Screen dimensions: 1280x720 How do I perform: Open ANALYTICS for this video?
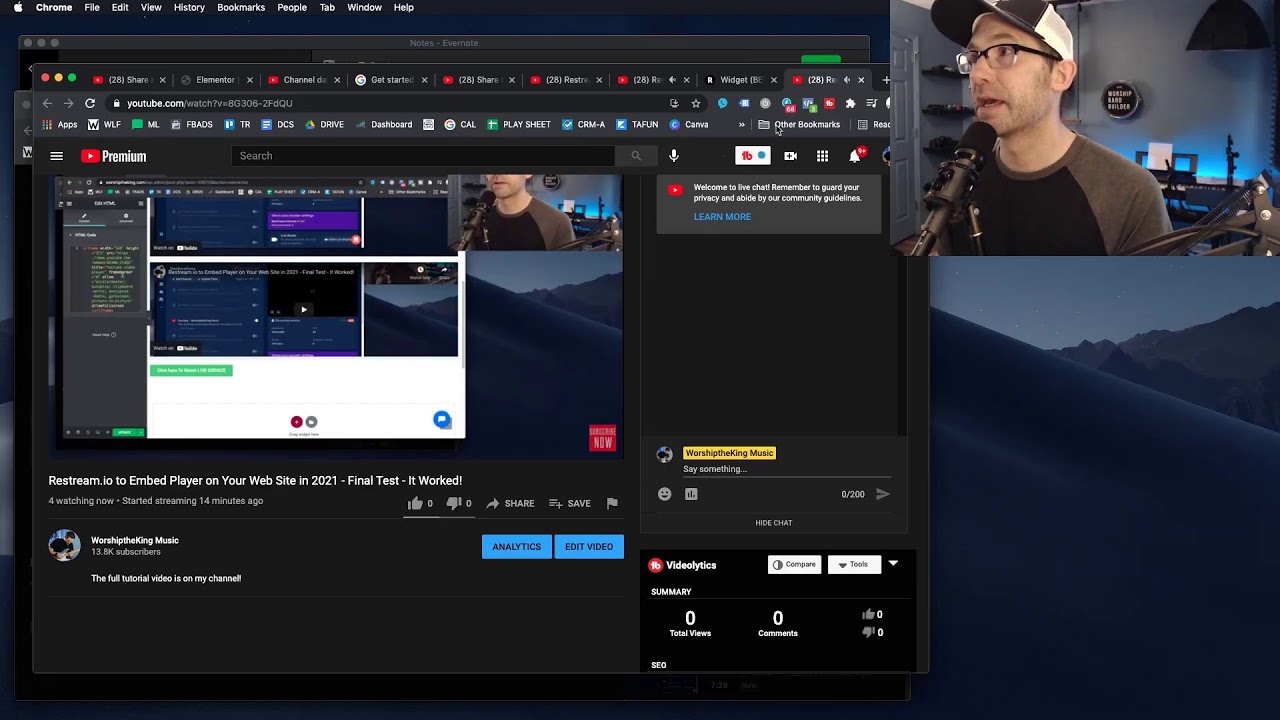tap(516, 547)
